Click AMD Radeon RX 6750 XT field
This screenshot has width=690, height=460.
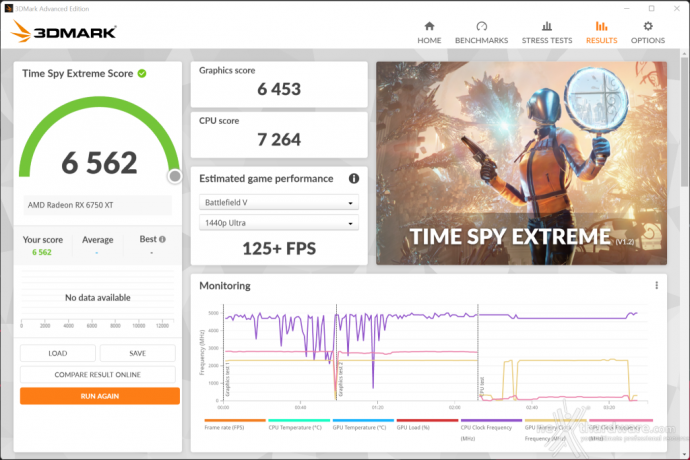coord(97,205)
